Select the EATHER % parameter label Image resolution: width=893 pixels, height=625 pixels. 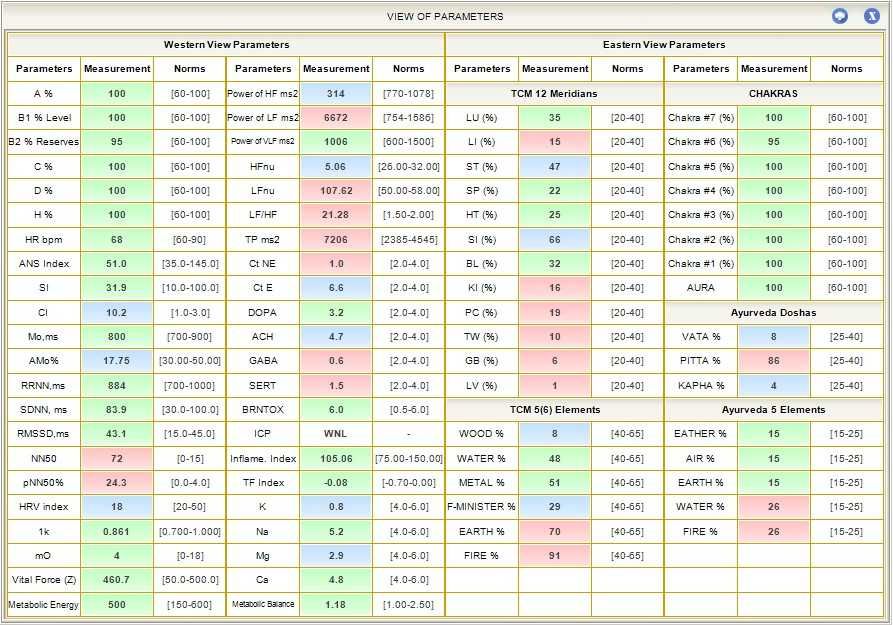tap(701, 434)
